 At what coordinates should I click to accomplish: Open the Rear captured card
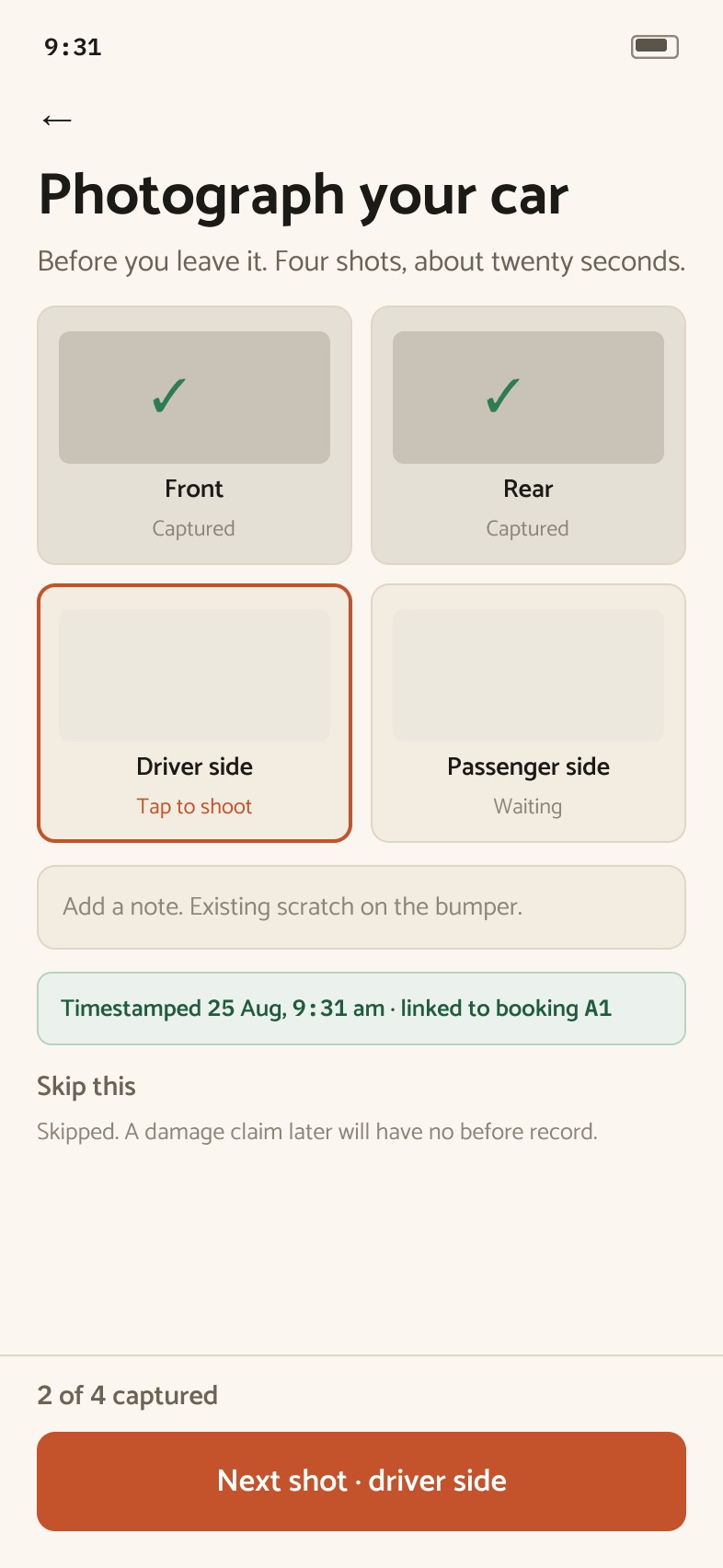click(528, 435)
